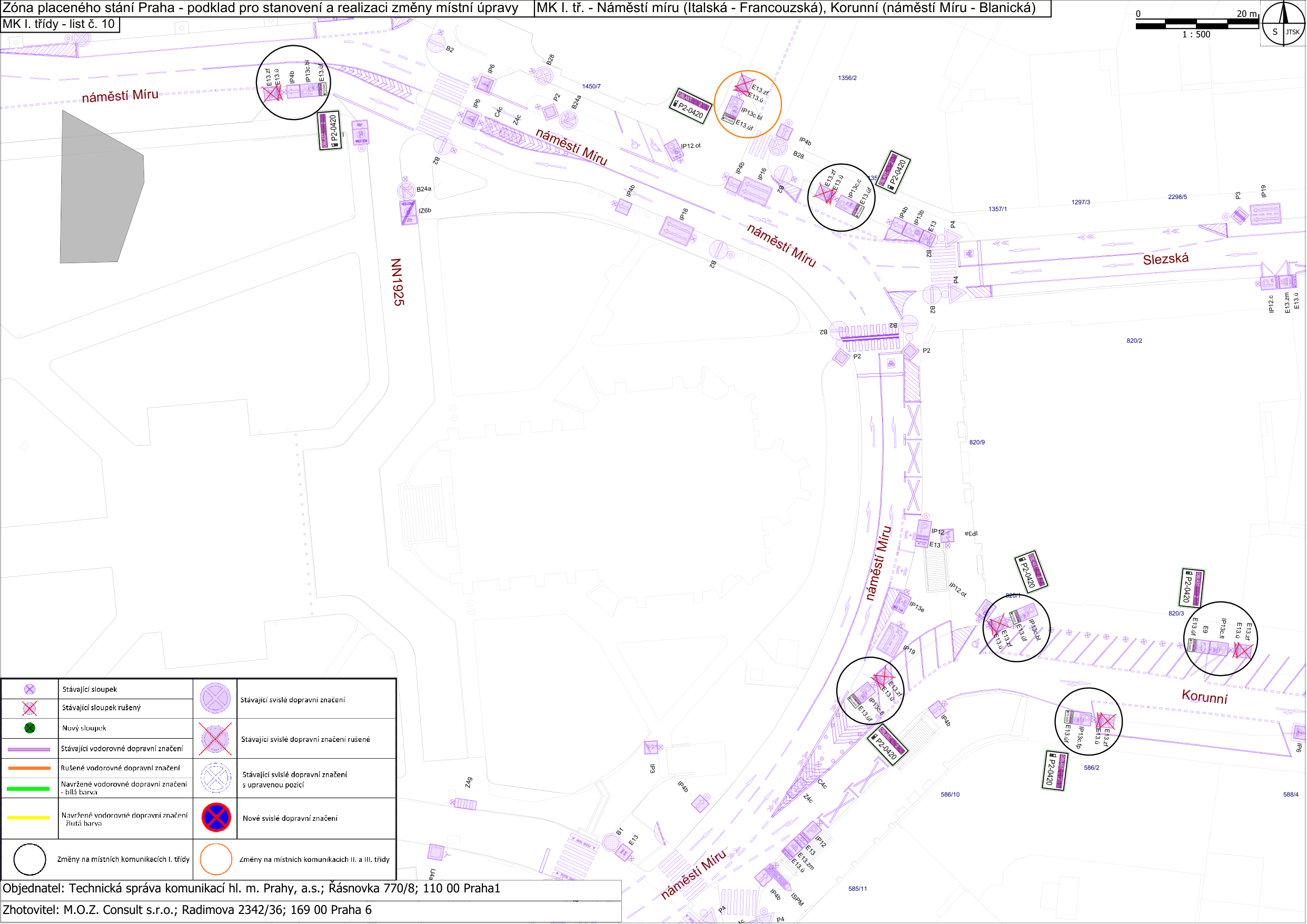
Task: Click the Stávající sloupek rušený legend symbol
Action: pos(29,708)
